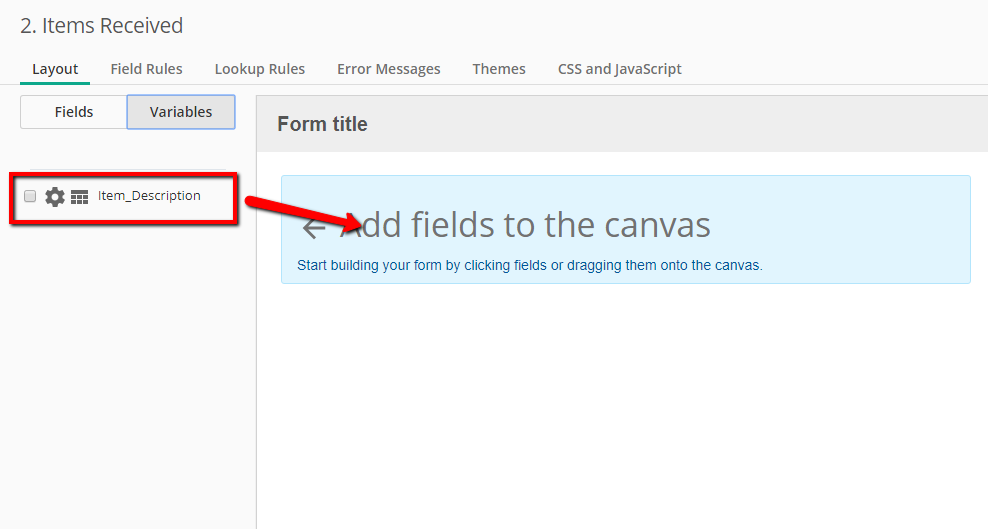This screenshot has height=529, width=988.
Task: Click the left arrow icon in canvas
Action: click(x=314, y=227)
